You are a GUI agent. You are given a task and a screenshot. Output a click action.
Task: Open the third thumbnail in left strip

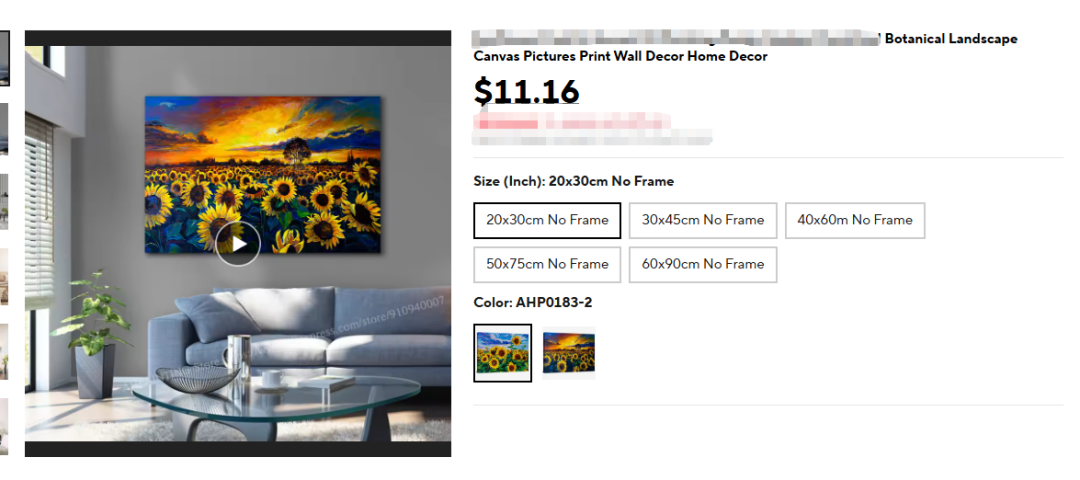4,202
